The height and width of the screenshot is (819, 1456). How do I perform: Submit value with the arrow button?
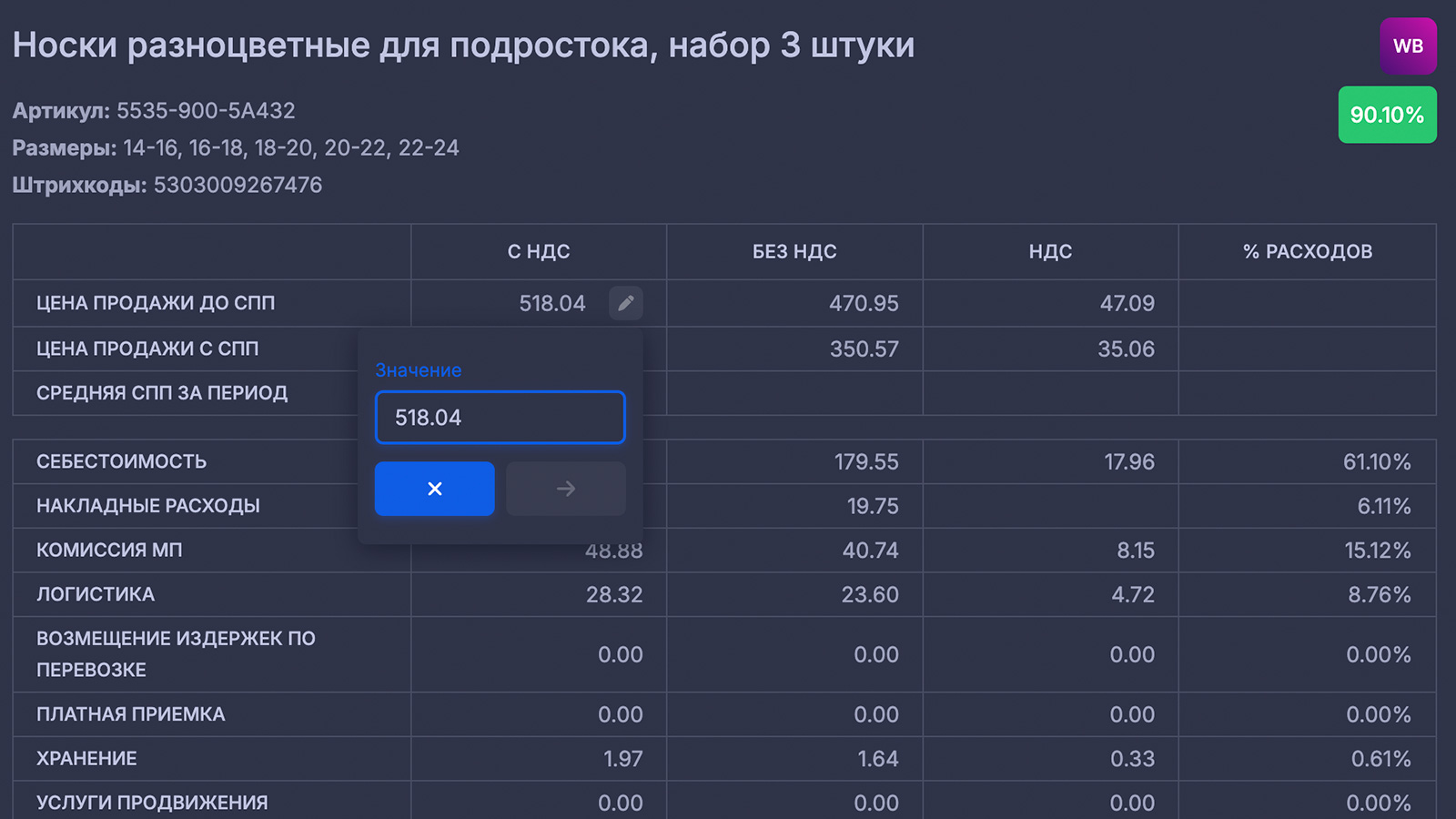coord(566,489)
